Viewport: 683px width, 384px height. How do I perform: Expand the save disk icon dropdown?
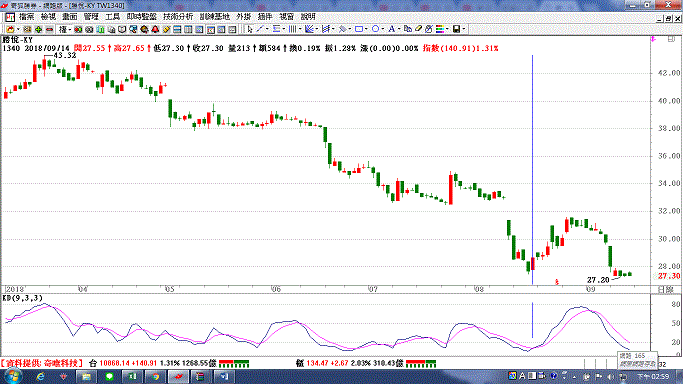464,29
